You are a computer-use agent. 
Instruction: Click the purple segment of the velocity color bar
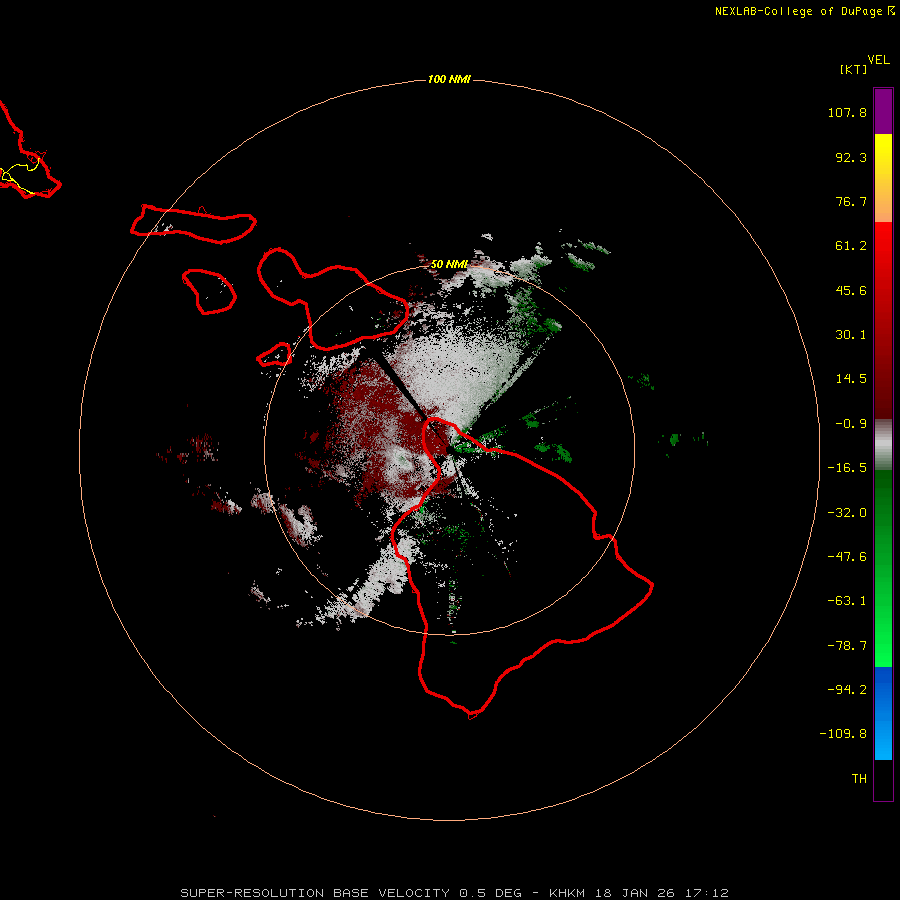pyautogui.click(x=883, y=111)
